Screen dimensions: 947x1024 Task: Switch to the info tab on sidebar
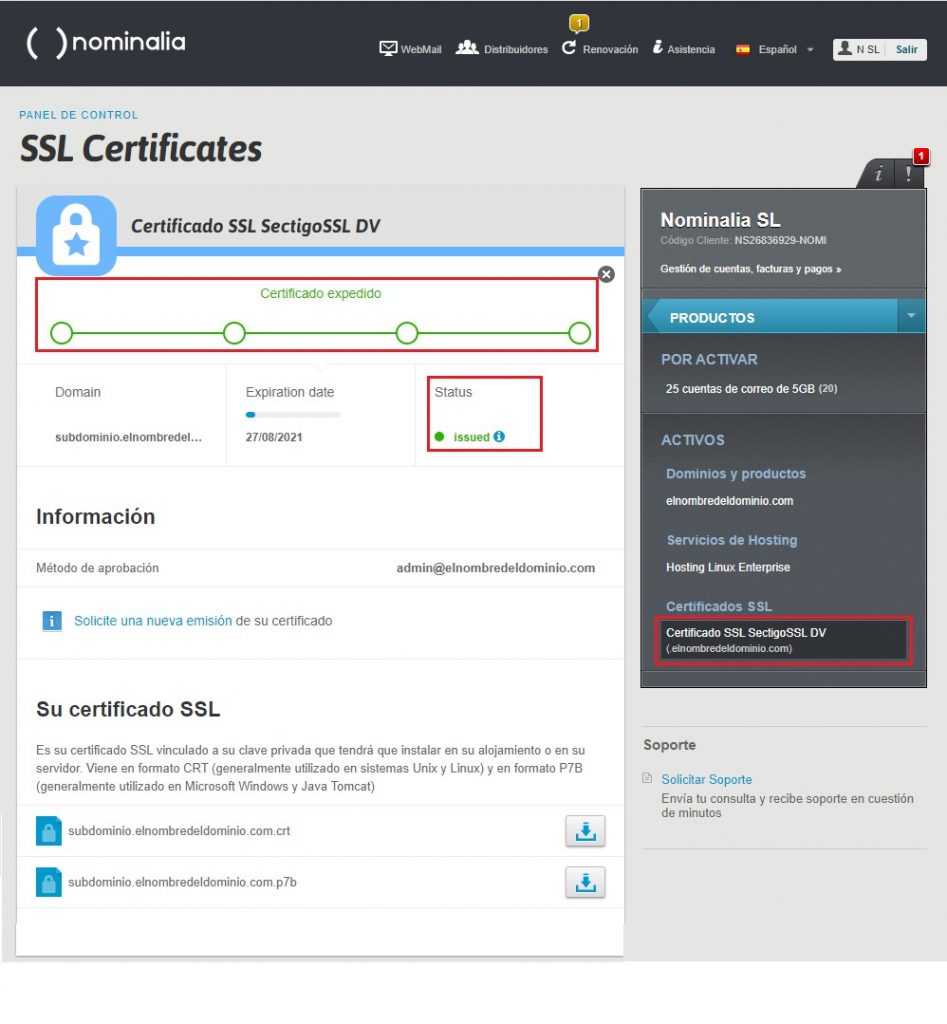[877, 173]
